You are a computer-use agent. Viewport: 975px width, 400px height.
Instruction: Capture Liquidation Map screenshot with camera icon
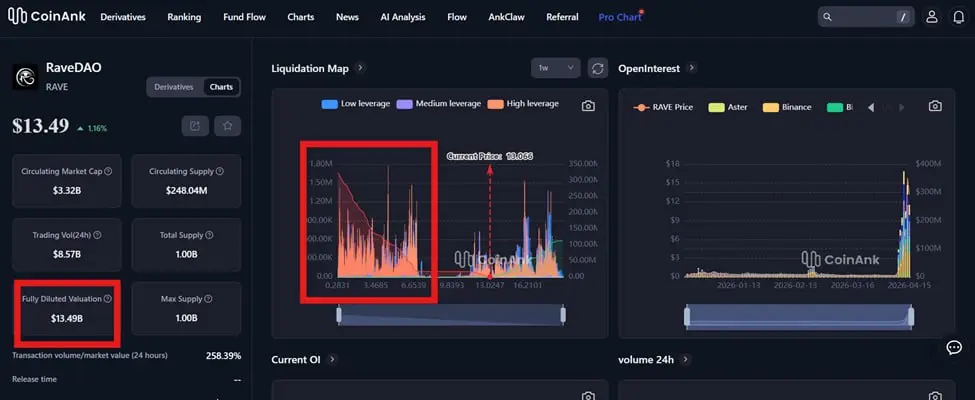coord(588,106)
